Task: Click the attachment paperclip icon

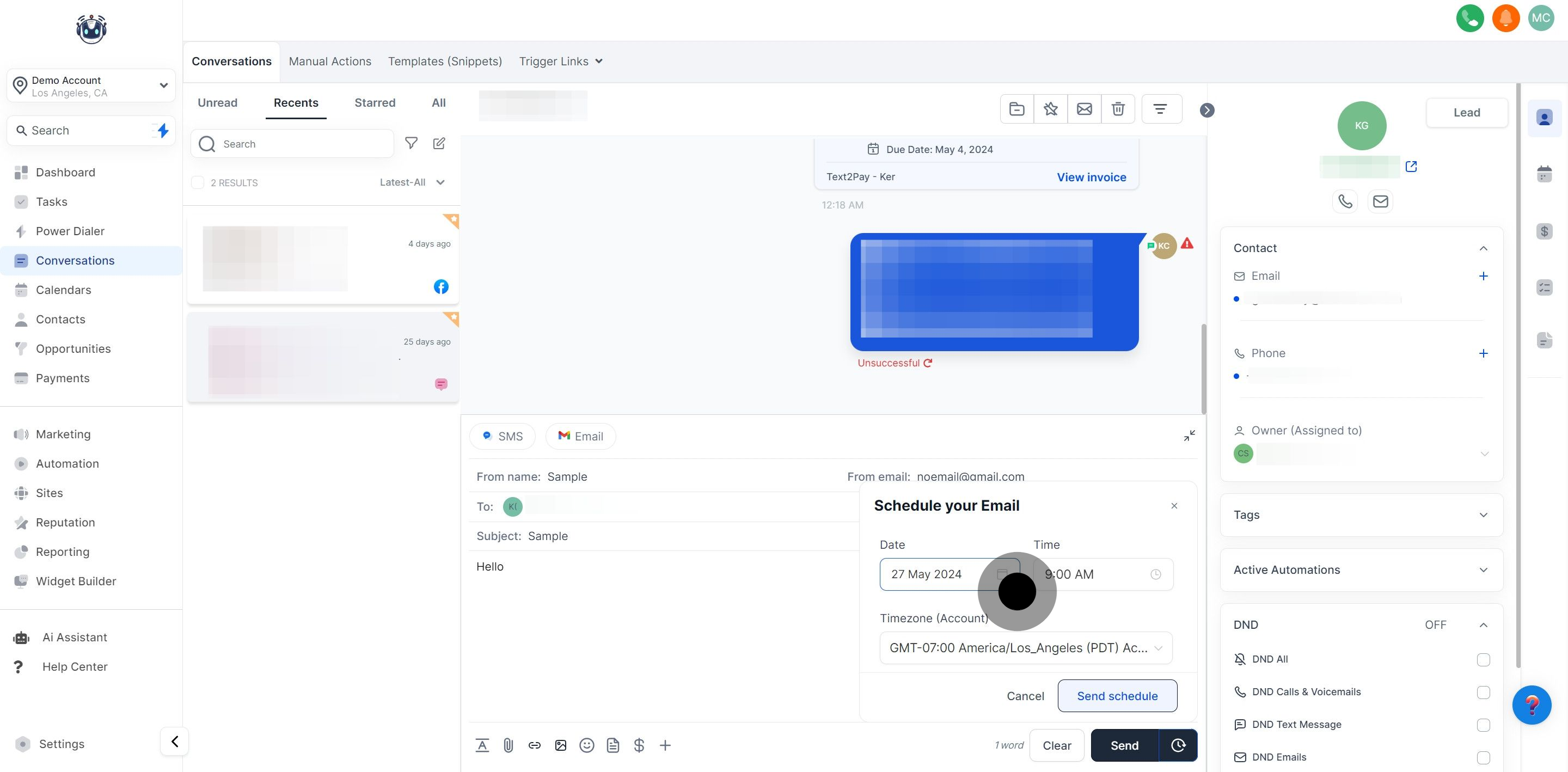Action: tap(509, 745)
